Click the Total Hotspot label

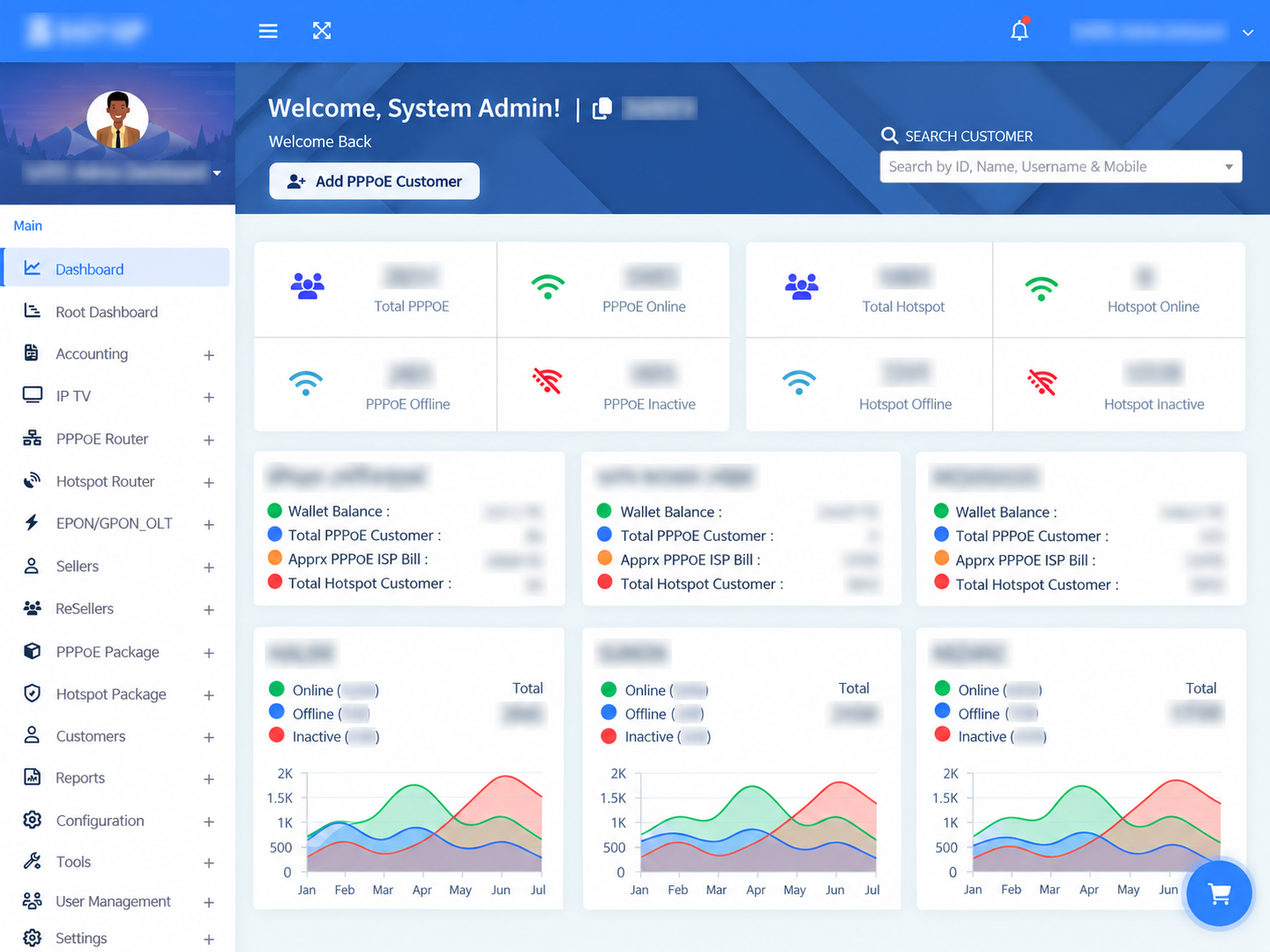(x=903, y=306)
